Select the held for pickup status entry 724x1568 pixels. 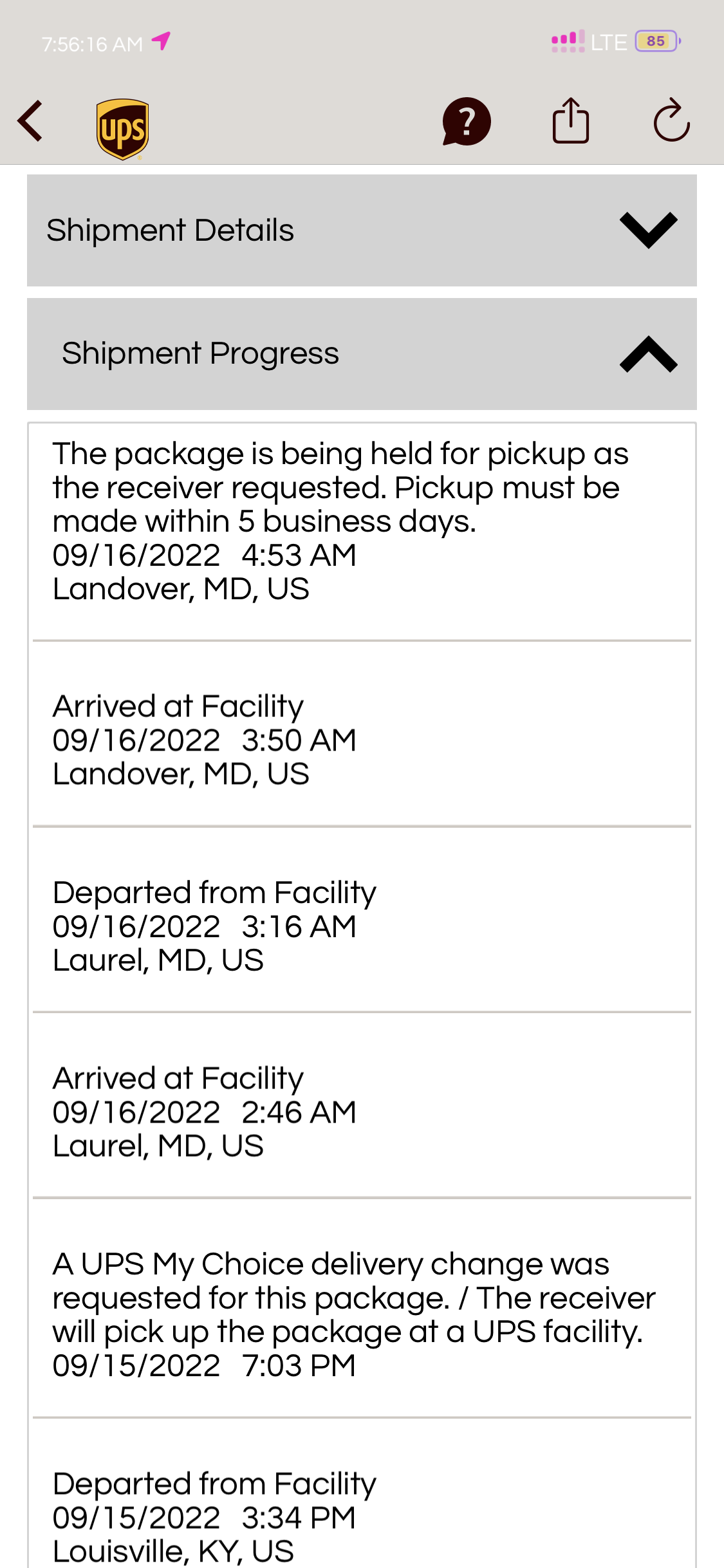(362, 532)
